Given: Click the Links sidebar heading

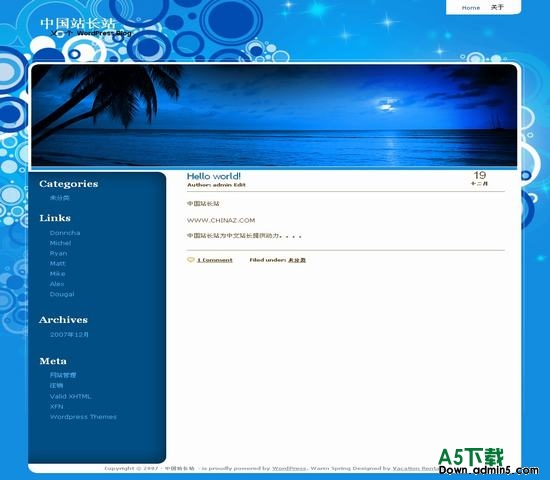Looking at the screenshot, I should (55, 218).
